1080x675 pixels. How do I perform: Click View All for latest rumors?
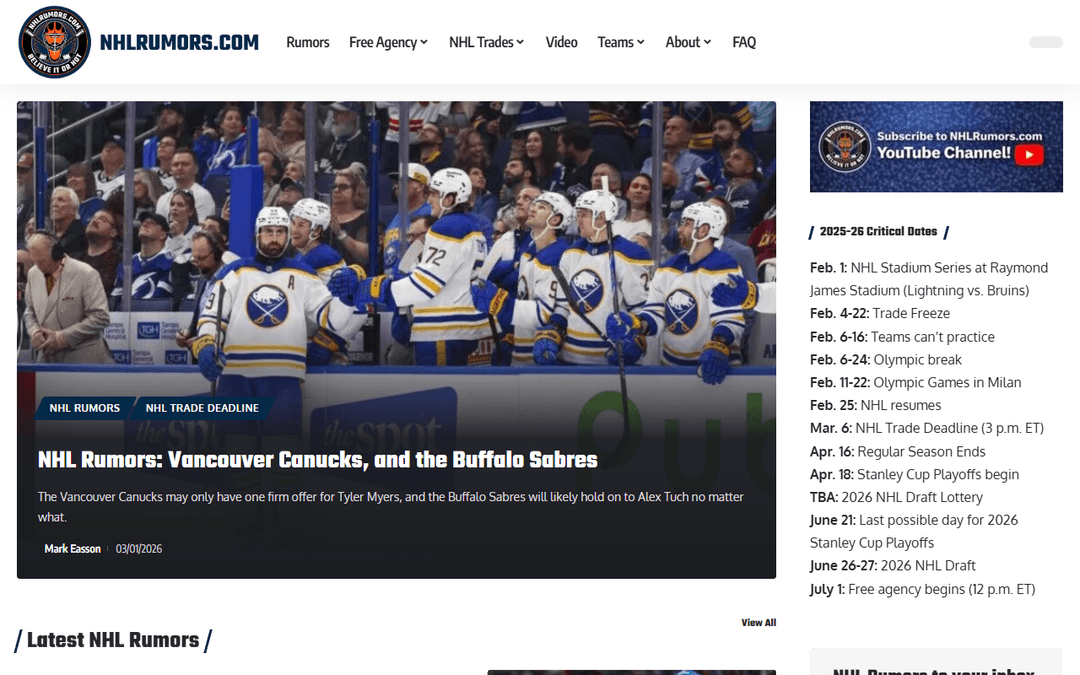758,623
